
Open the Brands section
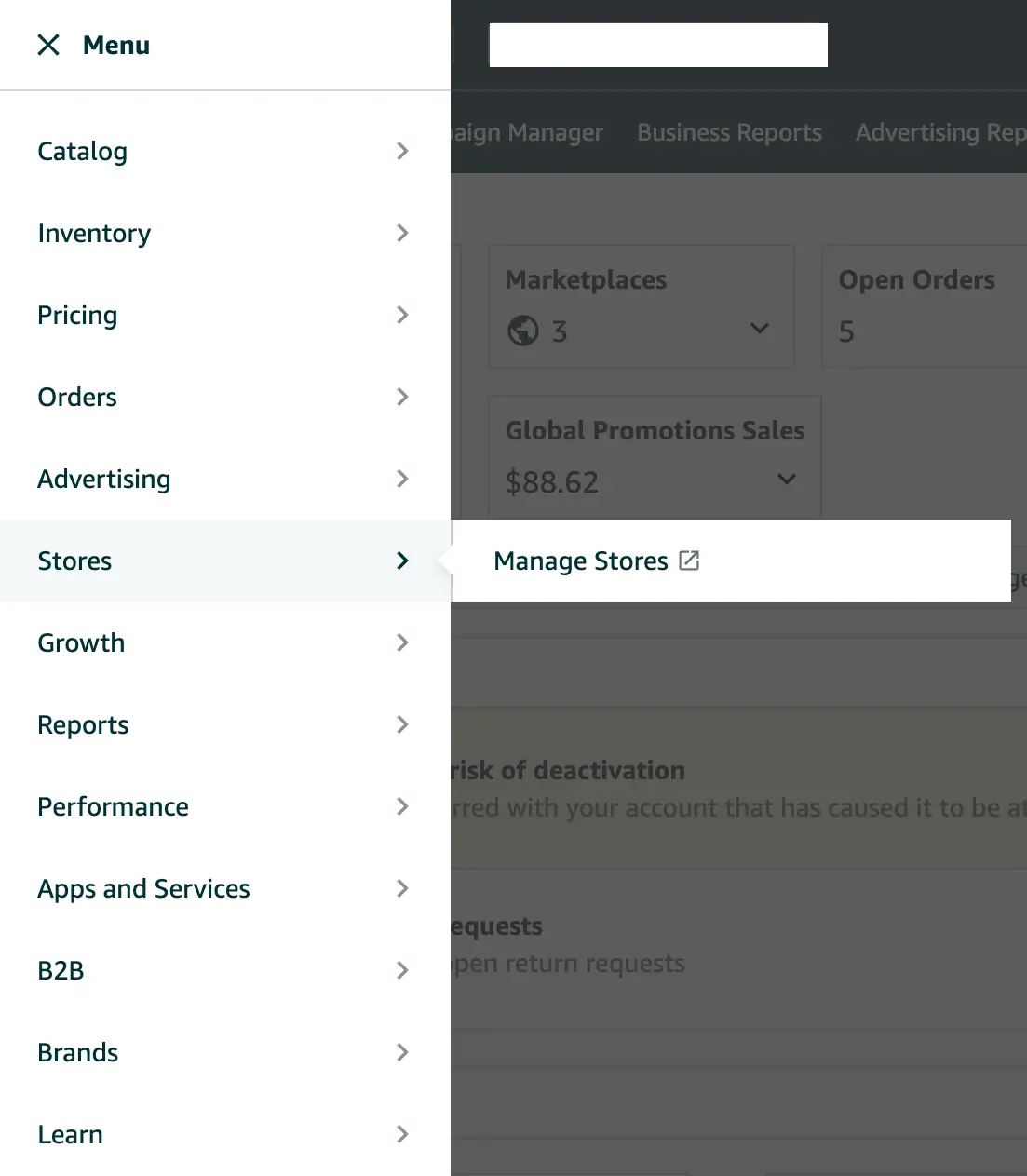[x=77, y=1052]
